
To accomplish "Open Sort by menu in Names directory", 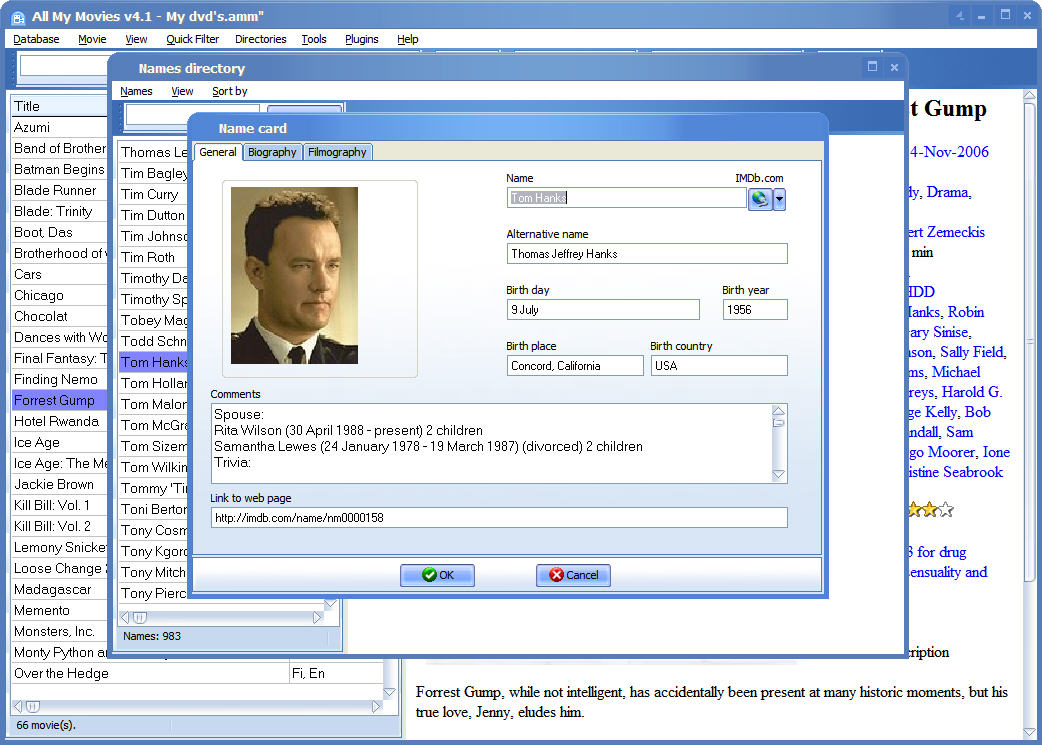I will [229, 91].
